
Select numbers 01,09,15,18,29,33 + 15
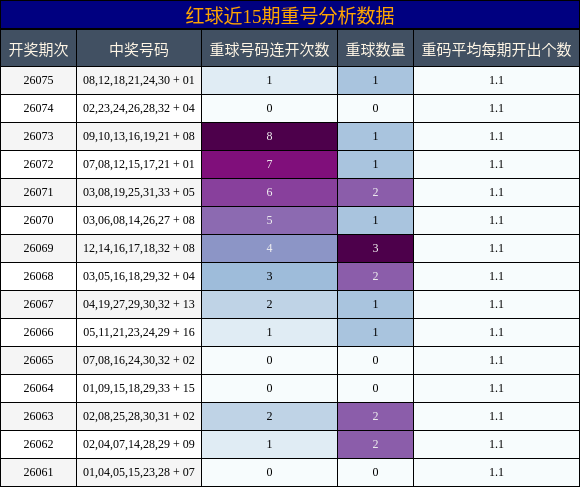(139, 388)
